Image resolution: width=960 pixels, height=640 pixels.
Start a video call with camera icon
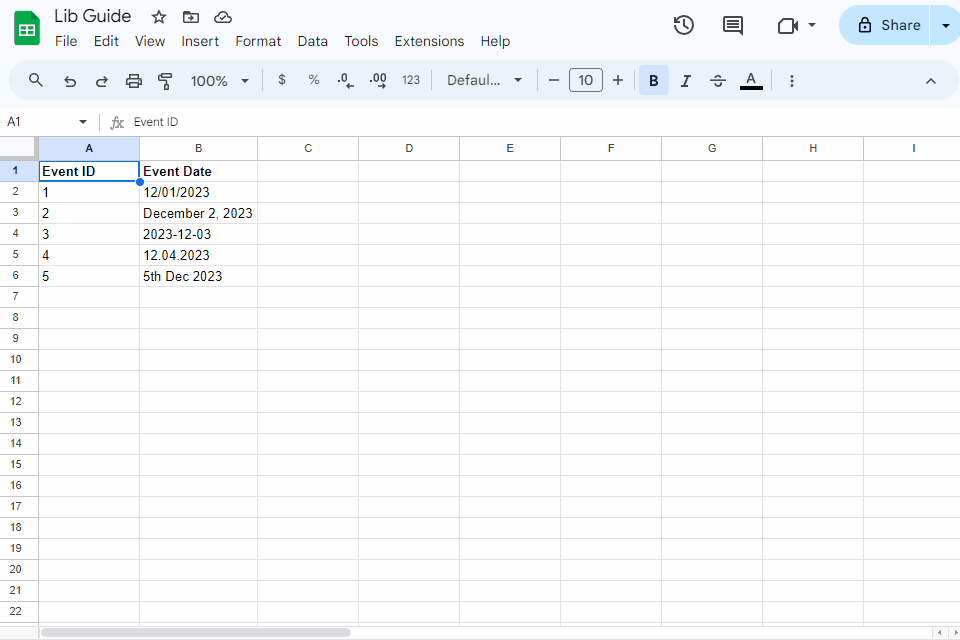click(x=787, y=26)
